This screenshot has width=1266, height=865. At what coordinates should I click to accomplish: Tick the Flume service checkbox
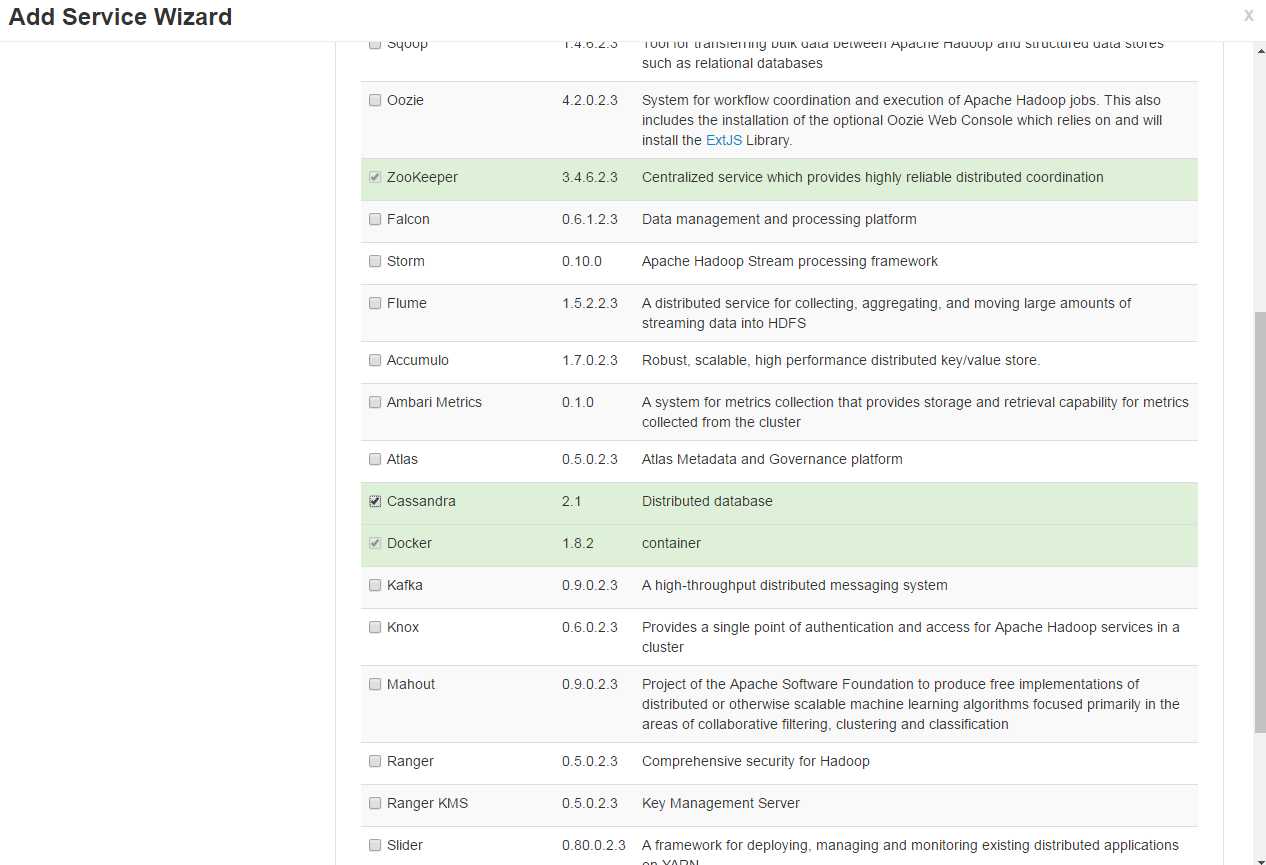[375, 303]
